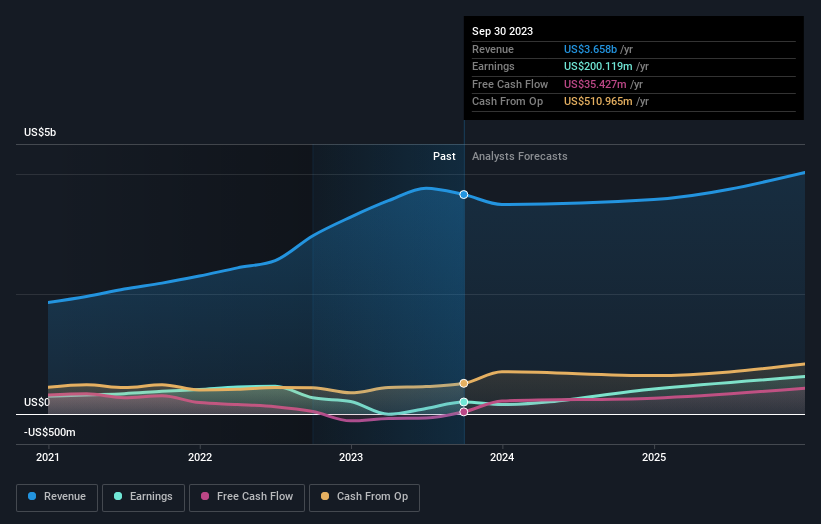Toggle the Revenue legend series
Viewport: 821px width, 524px height.
57,497
